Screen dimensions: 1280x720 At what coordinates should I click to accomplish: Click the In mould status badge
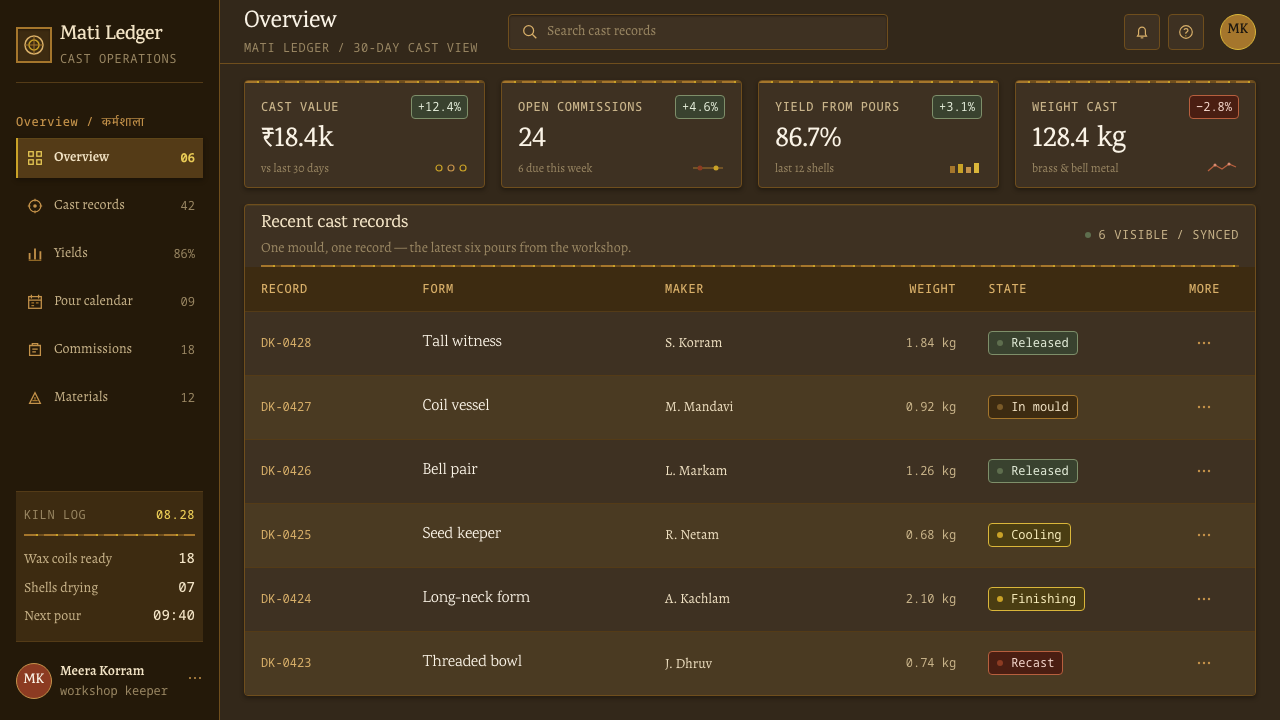[1033, 407]
